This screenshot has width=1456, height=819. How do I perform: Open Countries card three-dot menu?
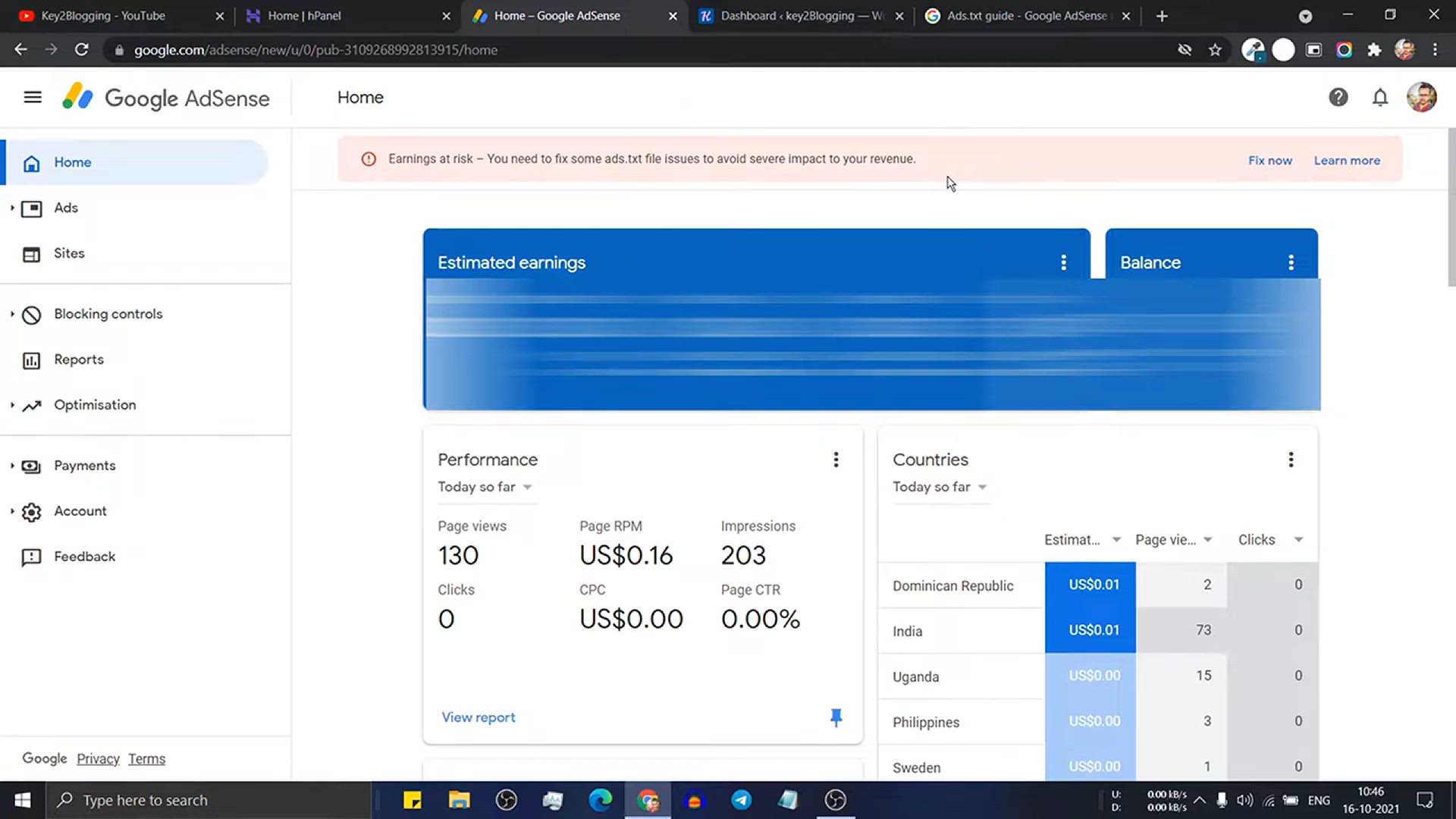point(1291,460)
